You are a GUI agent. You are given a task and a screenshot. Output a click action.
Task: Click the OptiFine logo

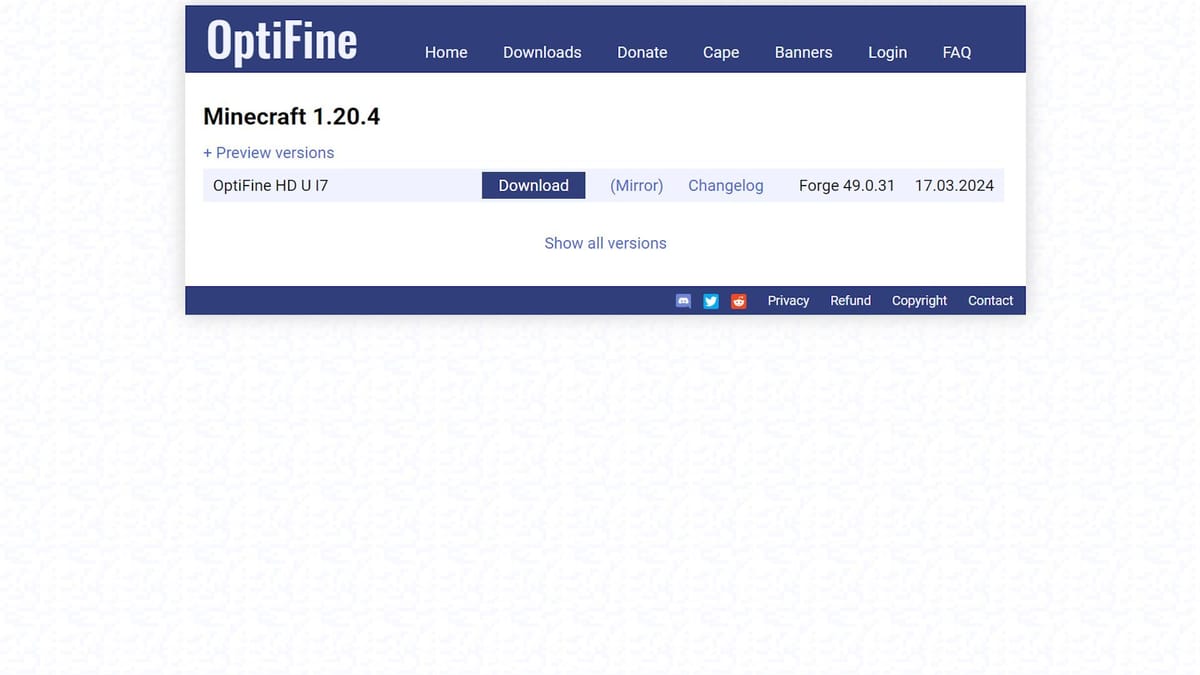click(281, 41)
